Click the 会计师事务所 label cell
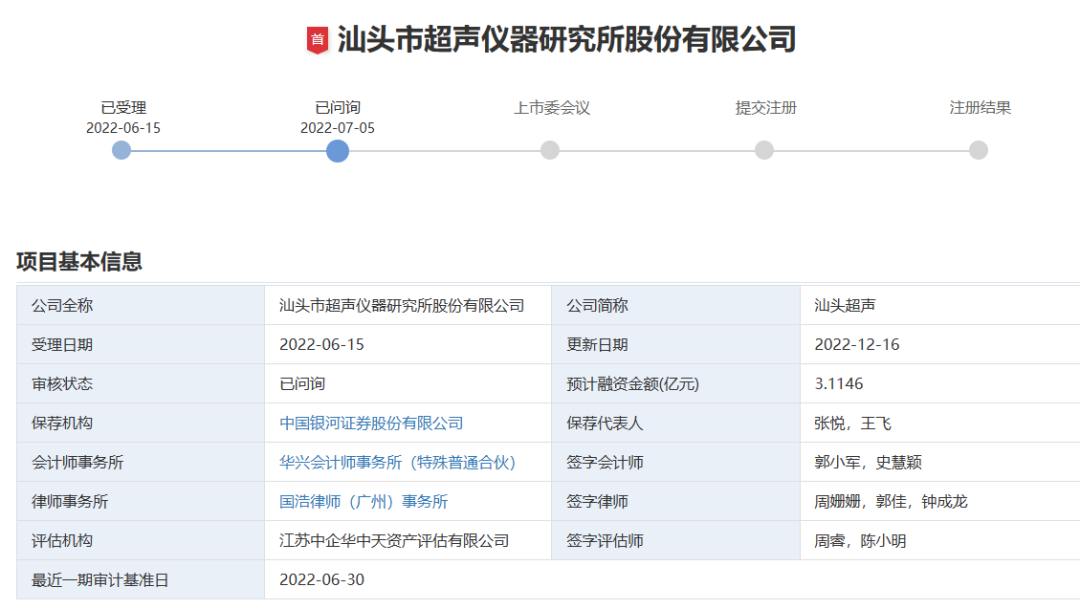The height and width of the screenshot is (609, 1080). coord(141,462)
